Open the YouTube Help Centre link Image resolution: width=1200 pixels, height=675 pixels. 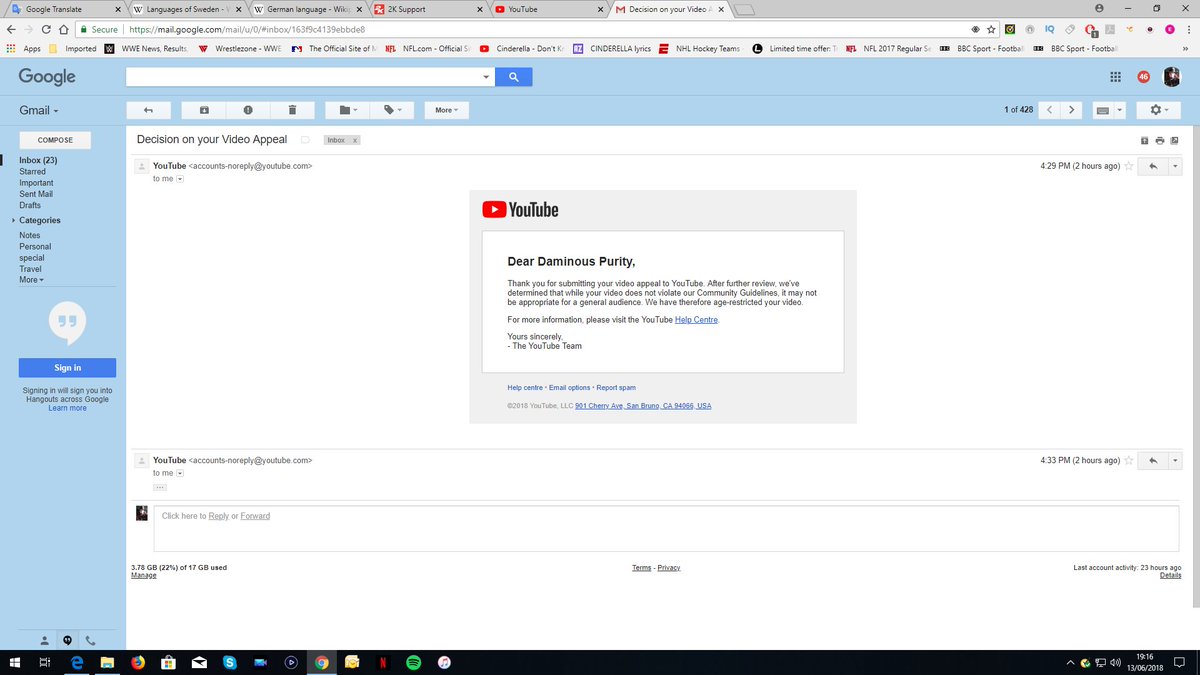tap(697, 319)
